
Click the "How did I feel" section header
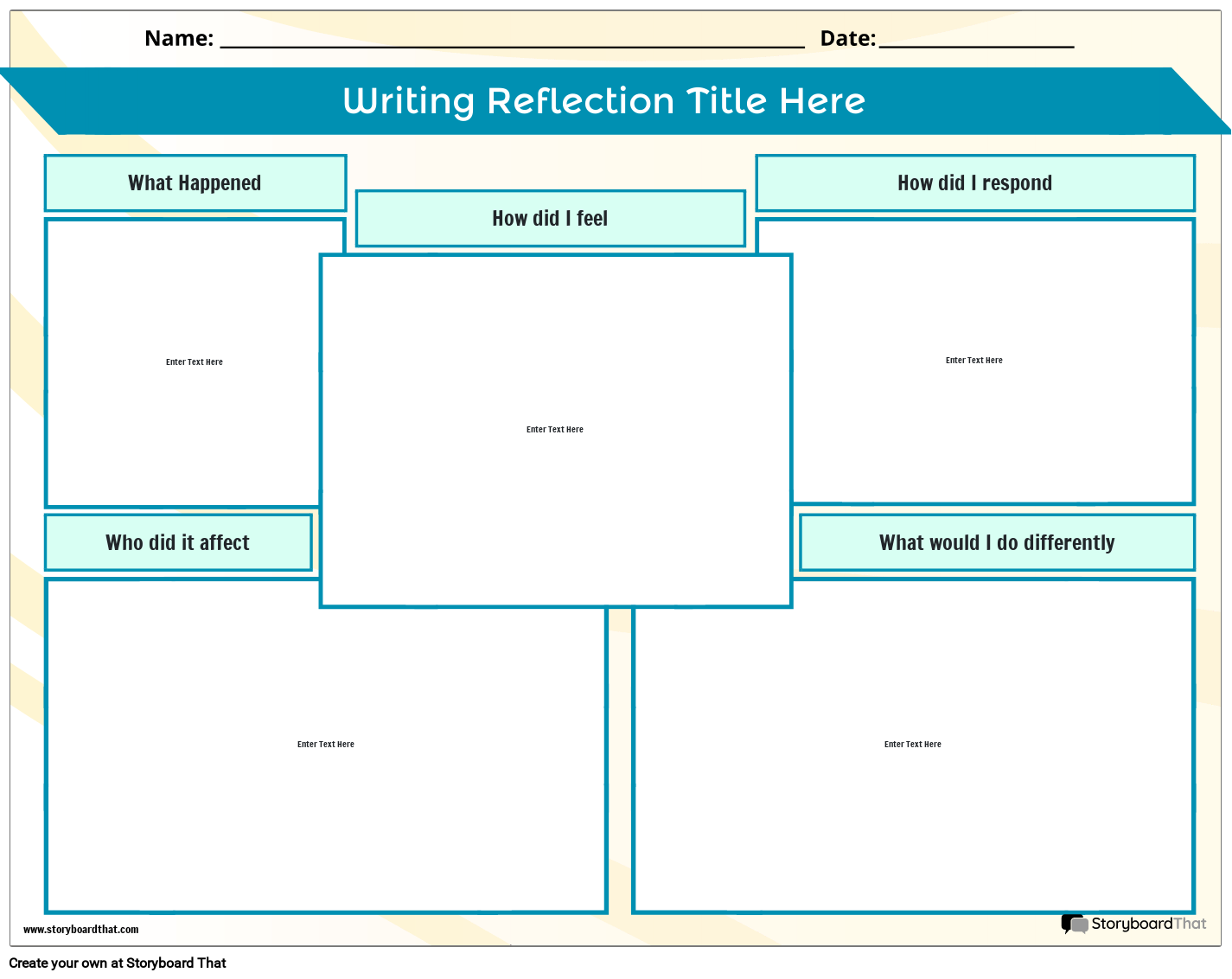[550, 218]
